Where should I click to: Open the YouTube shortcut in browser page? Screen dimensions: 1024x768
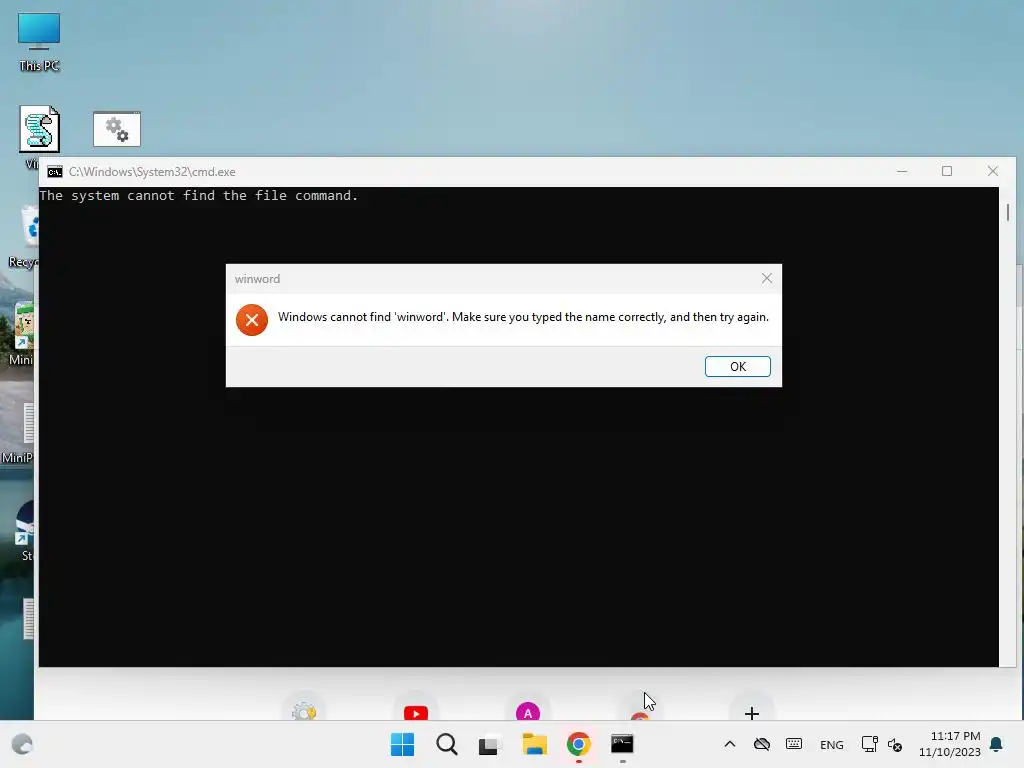[x=416, y=712]
